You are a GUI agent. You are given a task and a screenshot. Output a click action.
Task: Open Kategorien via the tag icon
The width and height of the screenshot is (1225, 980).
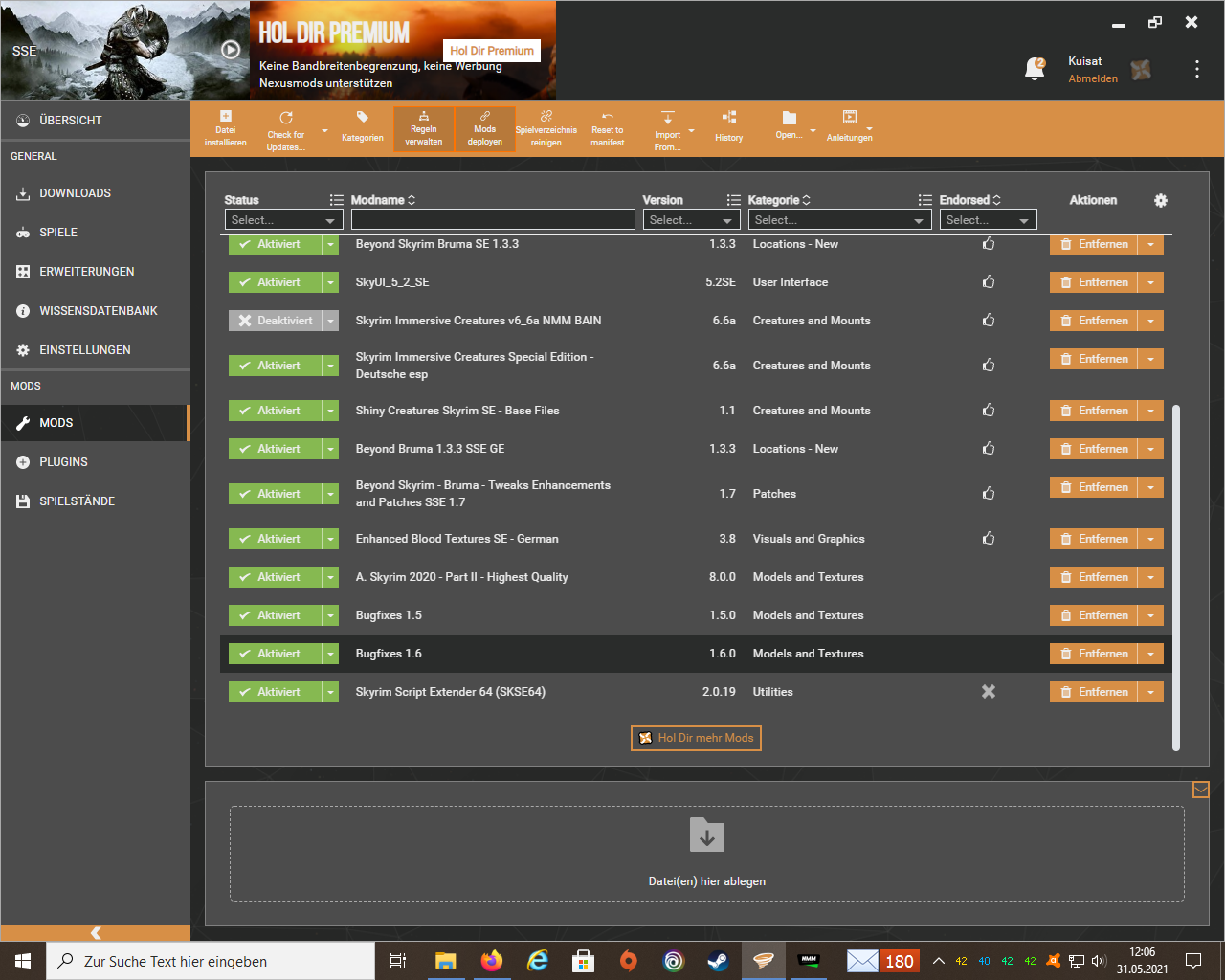tap(362, 118)
